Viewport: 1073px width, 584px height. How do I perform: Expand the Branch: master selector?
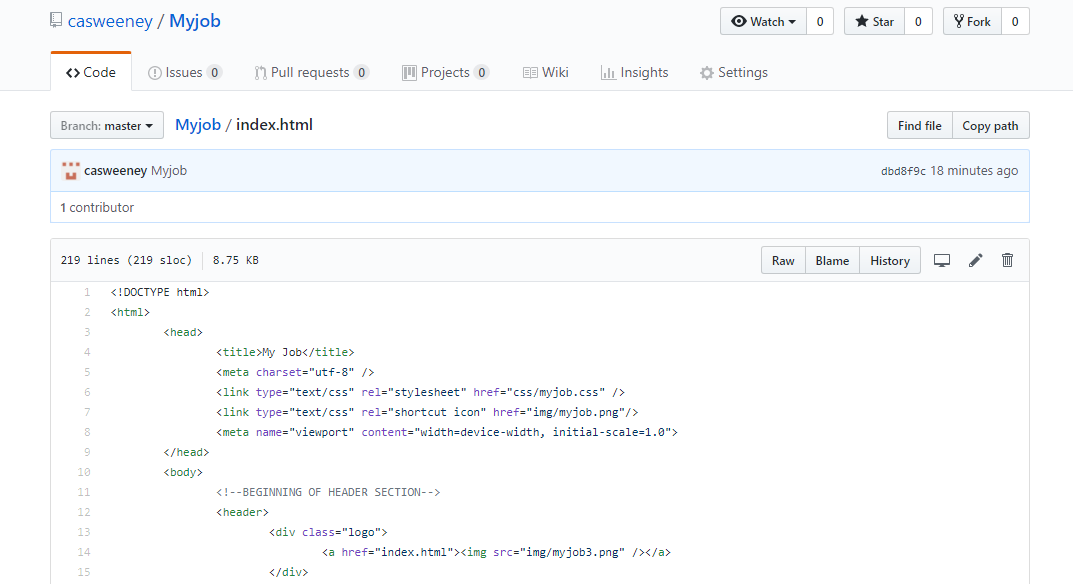pyautogui.click(x=107, y=126)
